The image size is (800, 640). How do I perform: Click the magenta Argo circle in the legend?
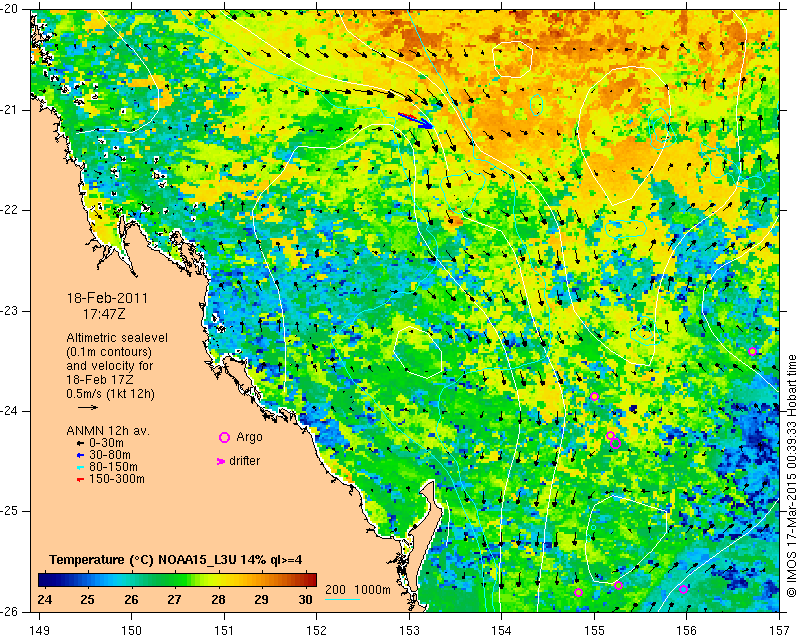224,437
